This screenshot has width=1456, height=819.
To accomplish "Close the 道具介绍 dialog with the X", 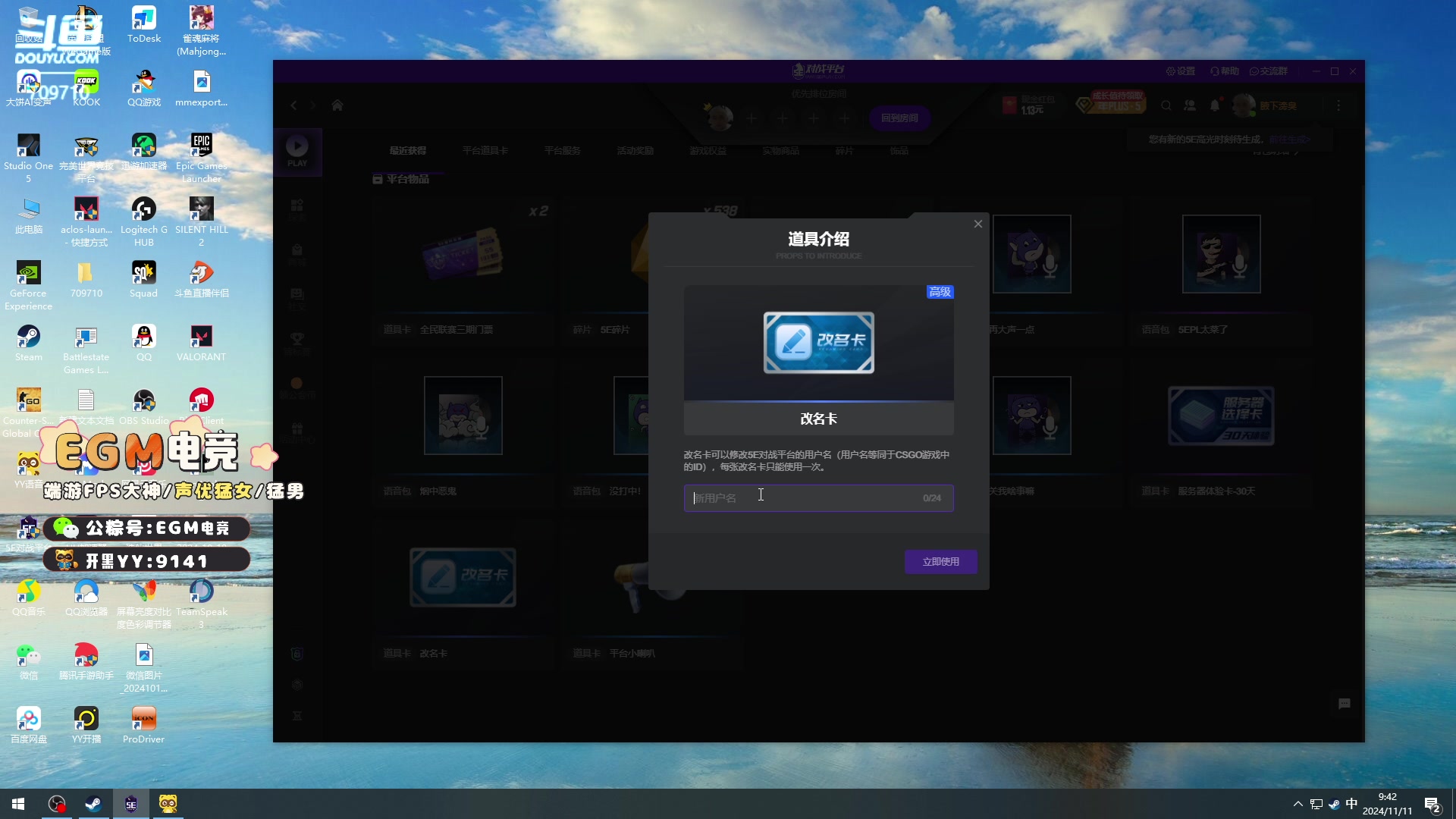I will (x=978, y=224).
